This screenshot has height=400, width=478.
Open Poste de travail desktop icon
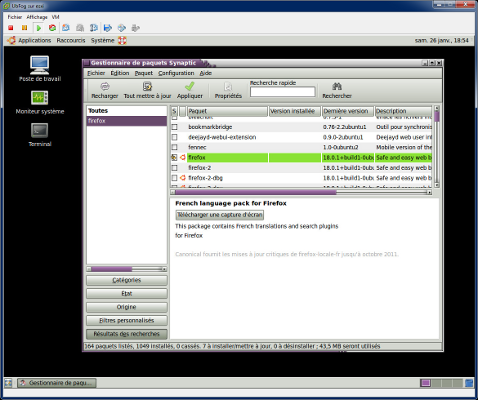click(x=40, y=69)
